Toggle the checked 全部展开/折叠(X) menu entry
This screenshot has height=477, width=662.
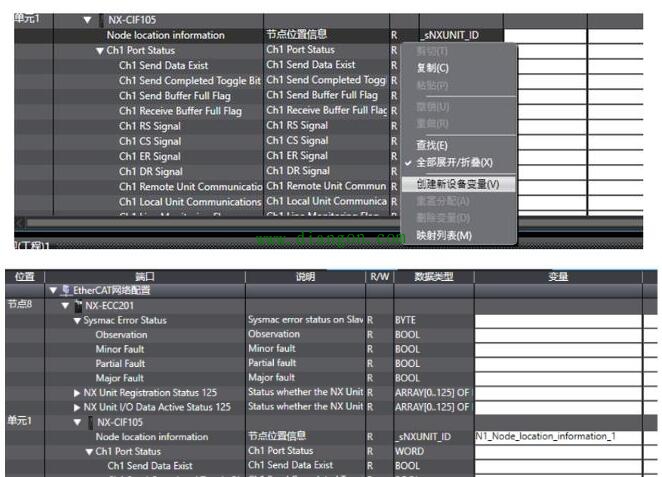pyautogui.click(x=454, y=163)
